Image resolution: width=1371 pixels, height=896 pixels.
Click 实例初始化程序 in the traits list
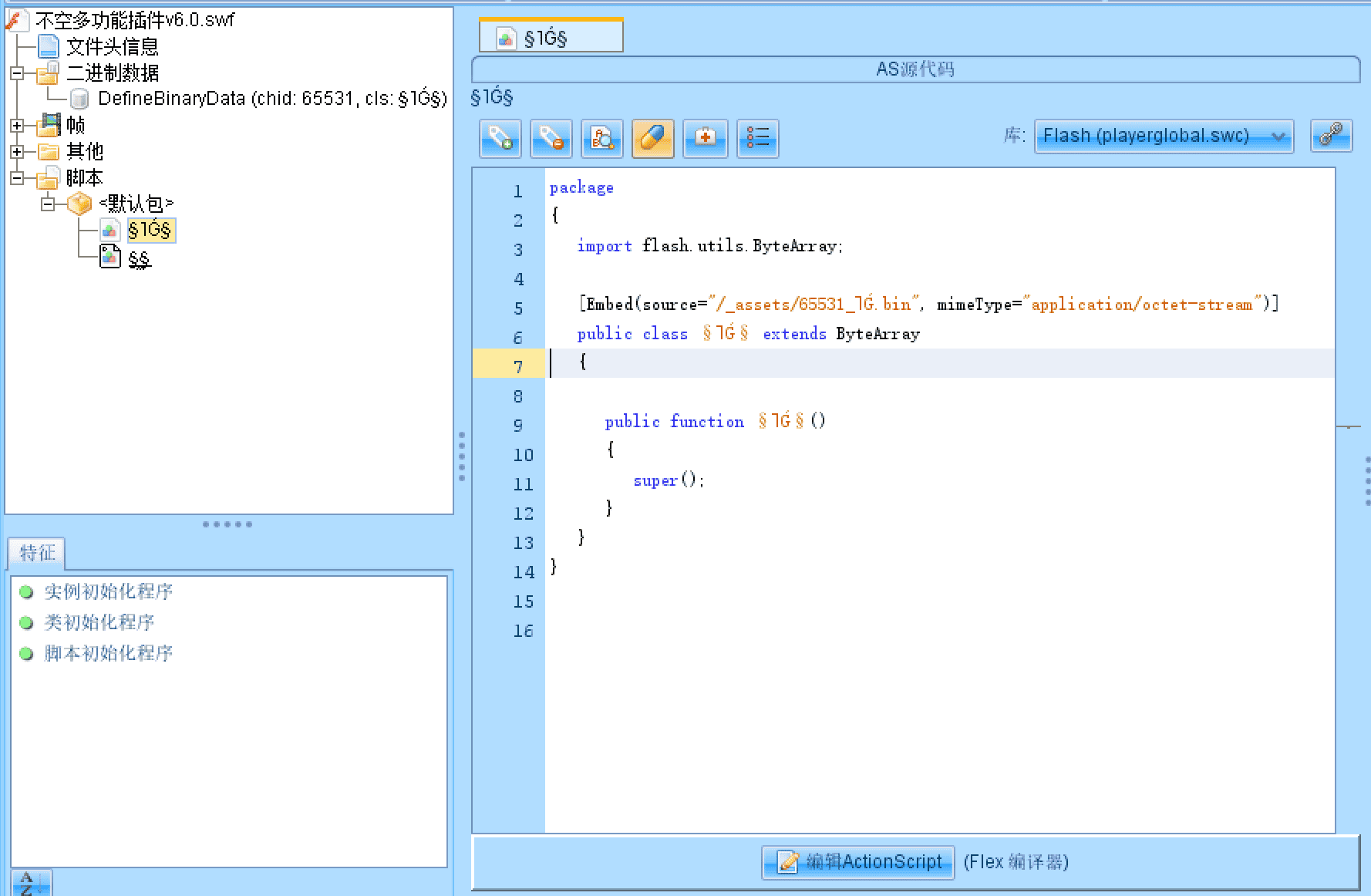click(108, 591)
